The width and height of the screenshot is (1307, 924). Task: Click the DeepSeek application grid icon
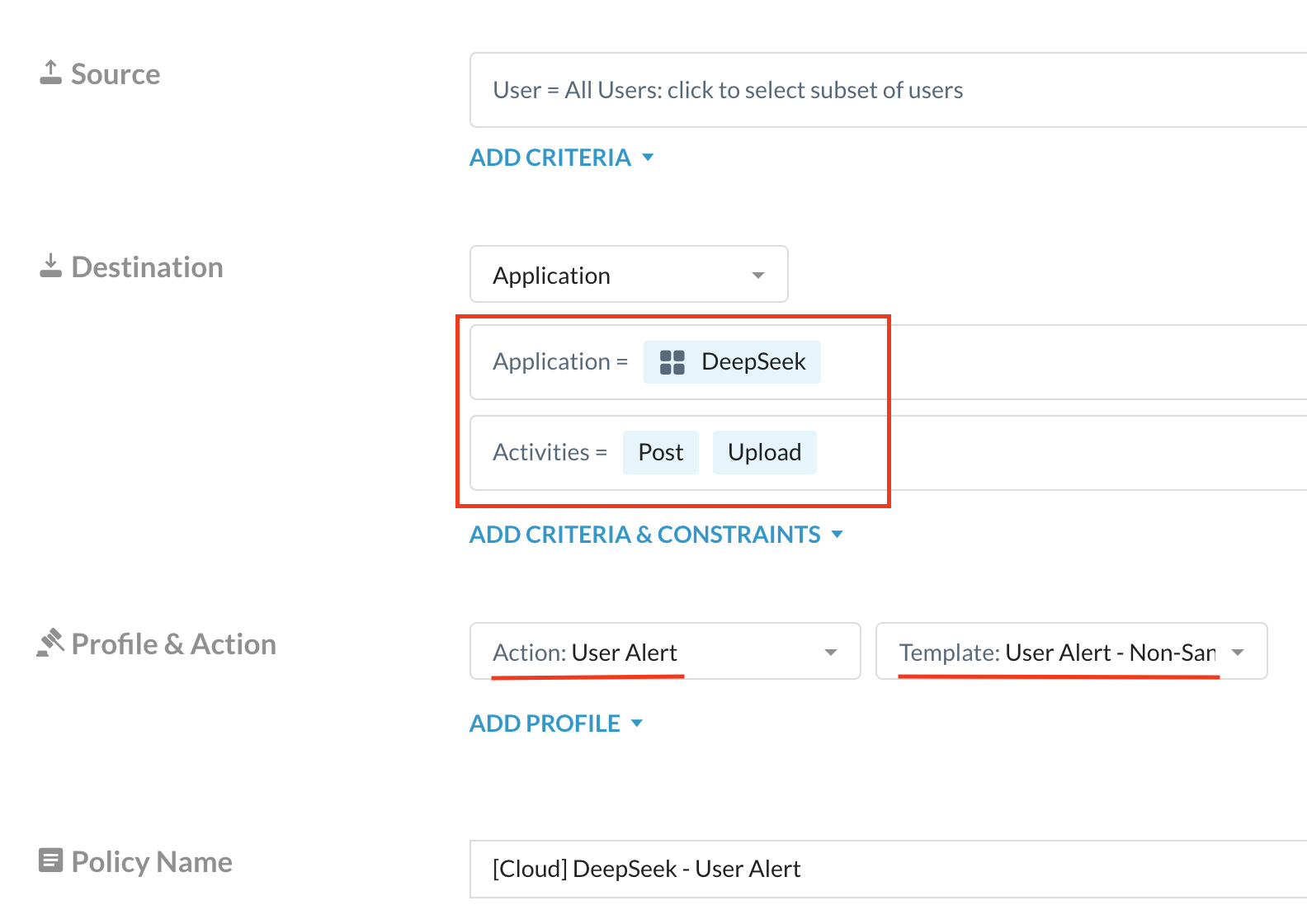pos(672,362)
